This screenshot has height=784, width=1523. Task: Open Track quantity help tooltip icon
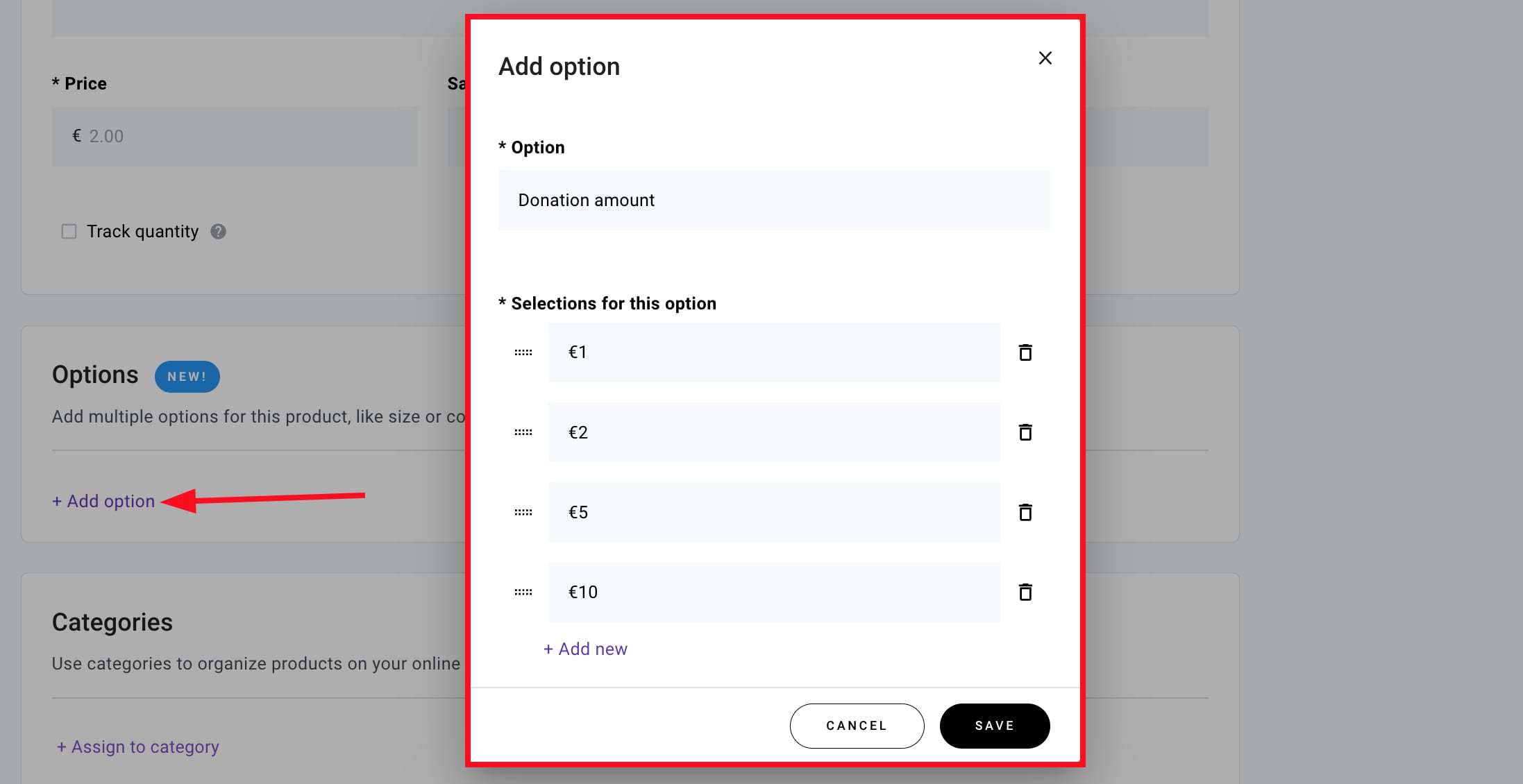pos(218,231)
